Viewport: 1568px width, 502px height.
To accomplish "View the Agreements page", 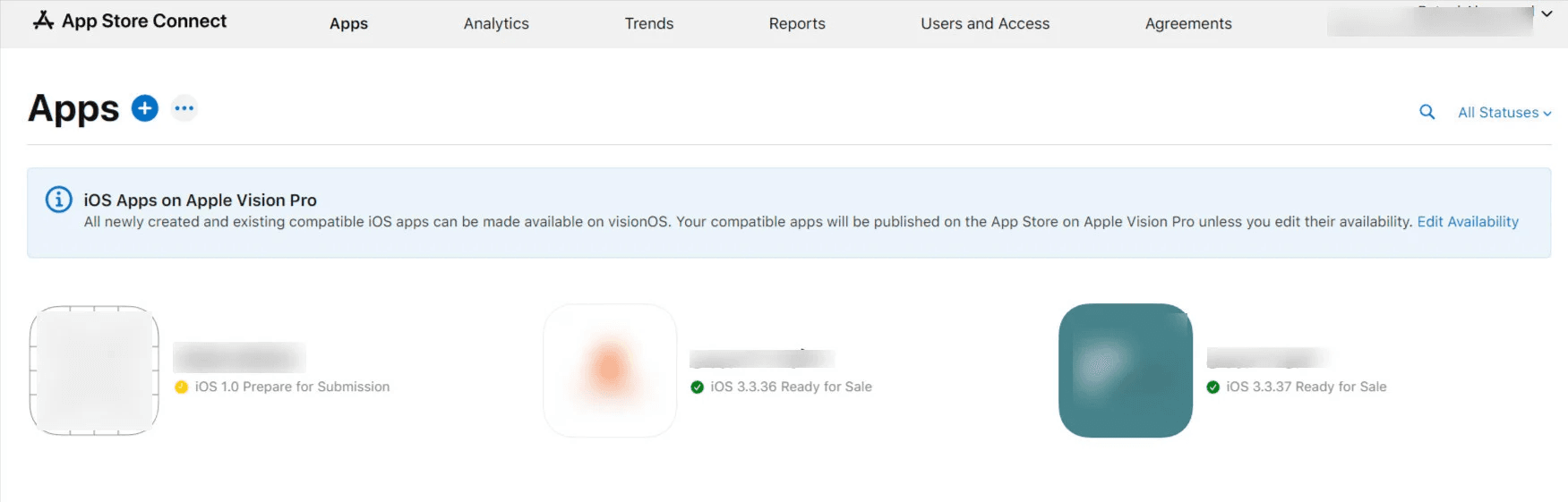I will (x=1188, y=24).
